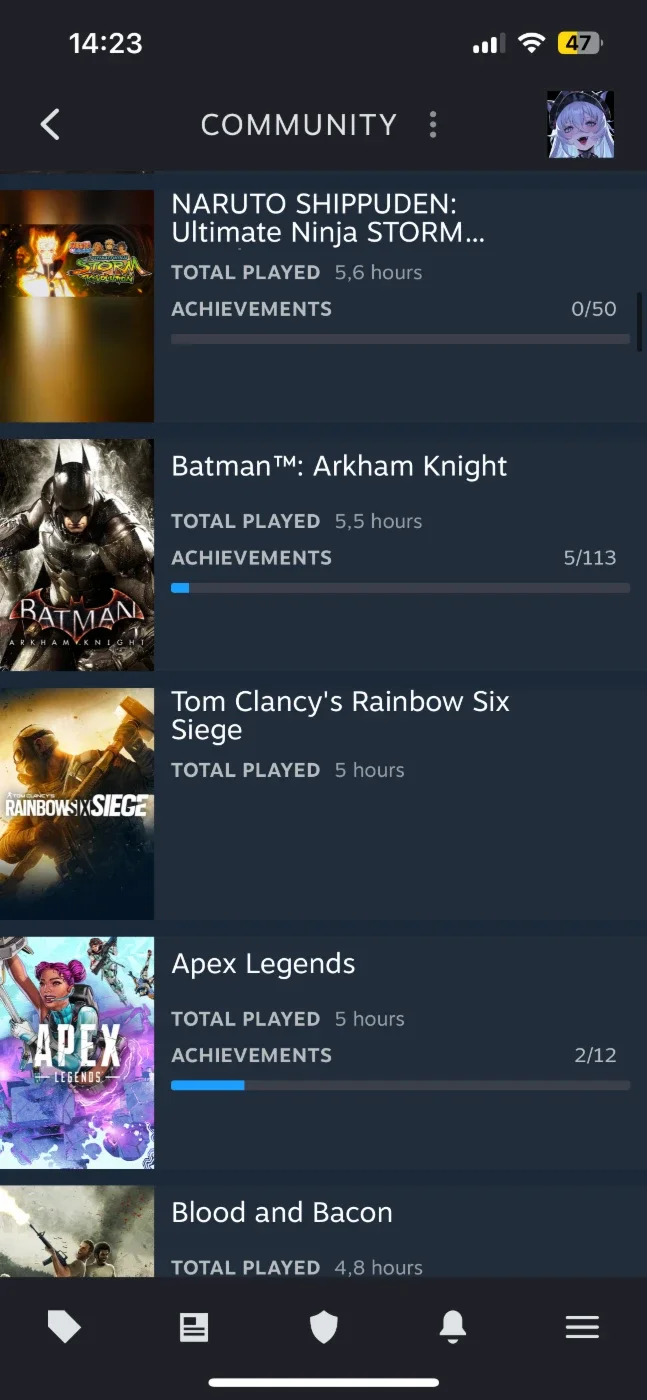
Task: Open the News icon in the bottom bar
Action: 194,1327
